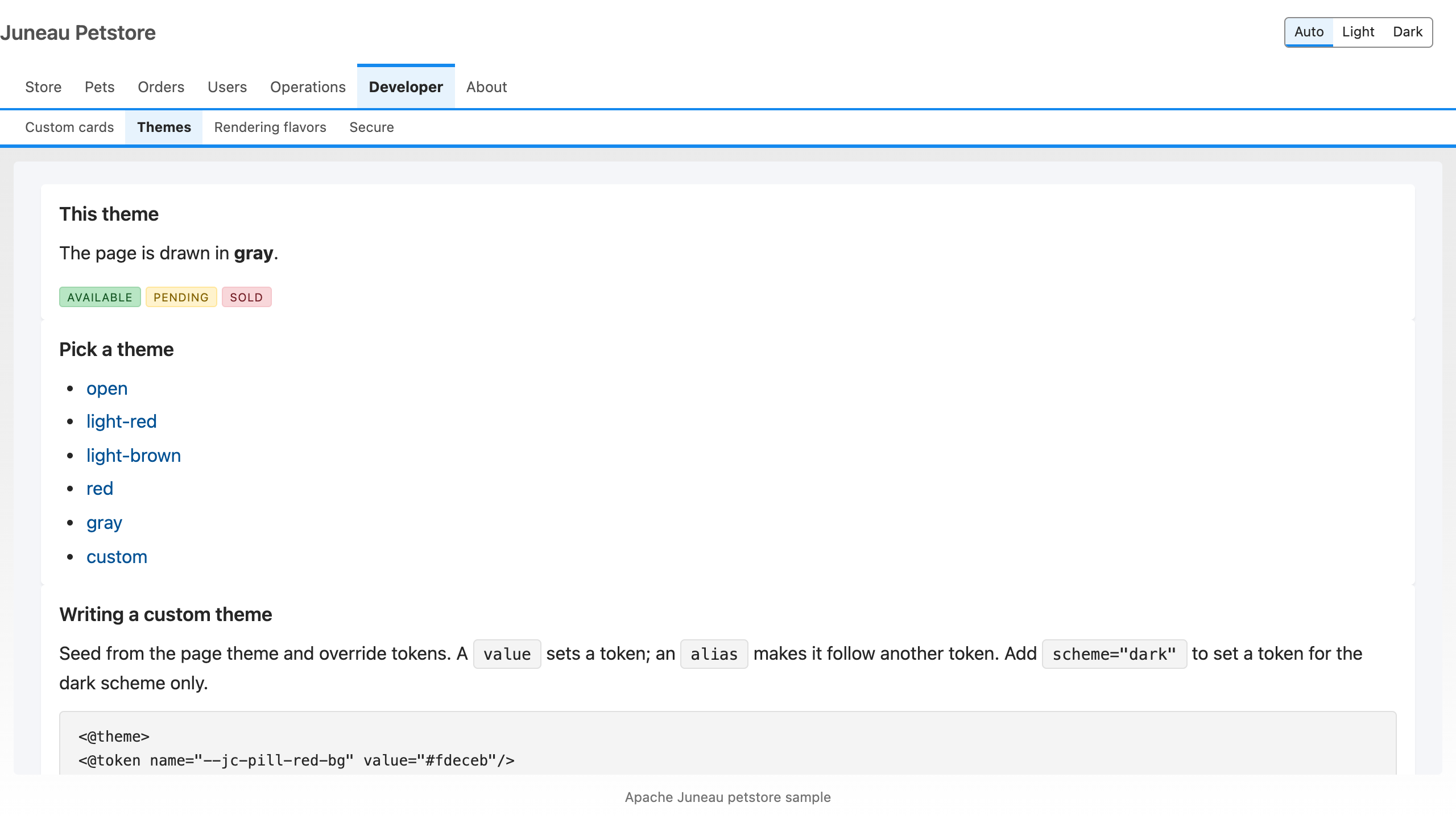The image size is (1456, 819).
Task: Click the SOLD status pill
Action: (x=247, y=297)
